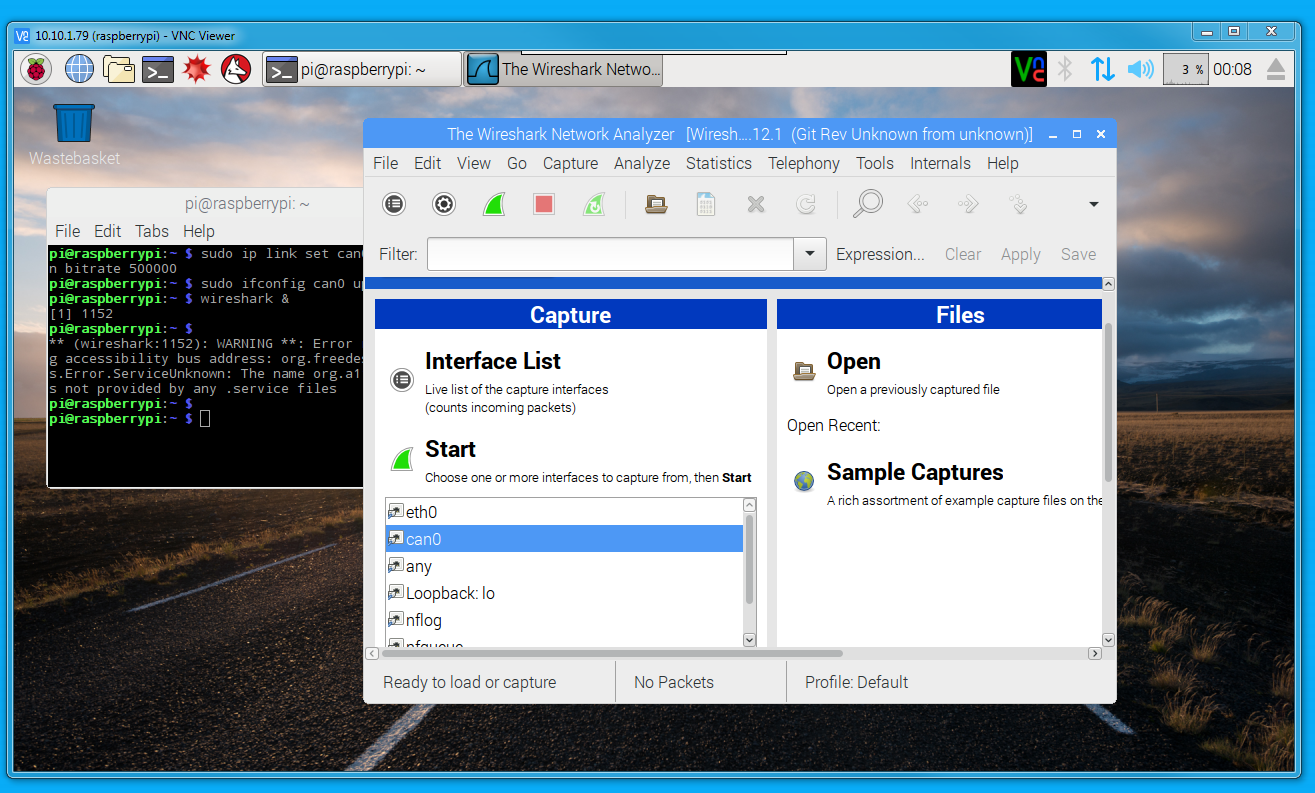Open the network connection tray icon

pyautogui.click(x=1102, y=69)
